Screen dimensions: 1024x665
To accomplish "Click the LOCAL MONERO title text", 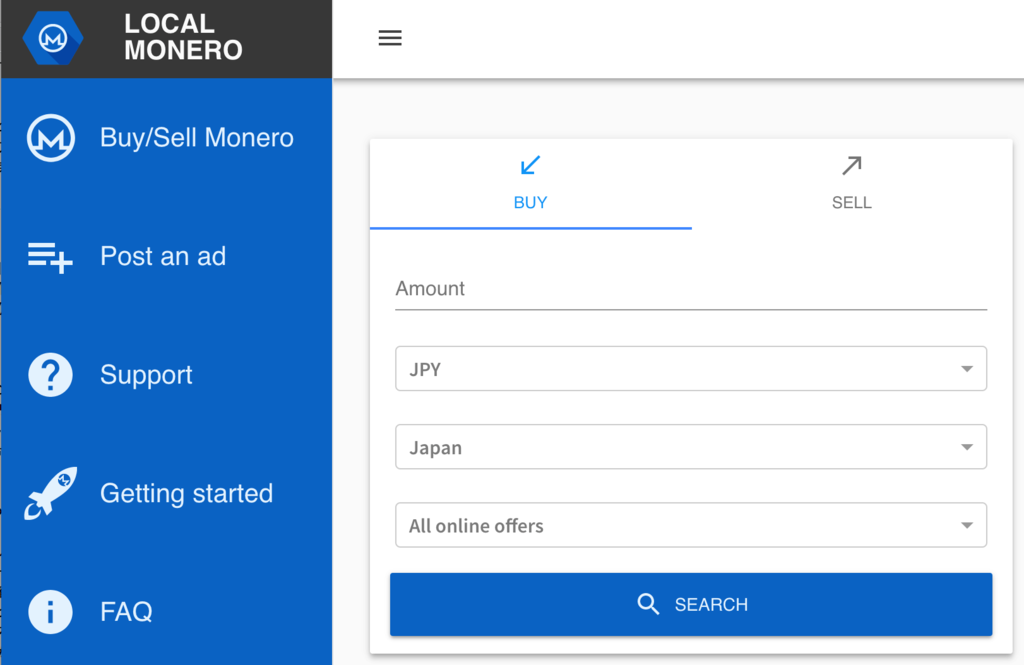I will [184, 37].
